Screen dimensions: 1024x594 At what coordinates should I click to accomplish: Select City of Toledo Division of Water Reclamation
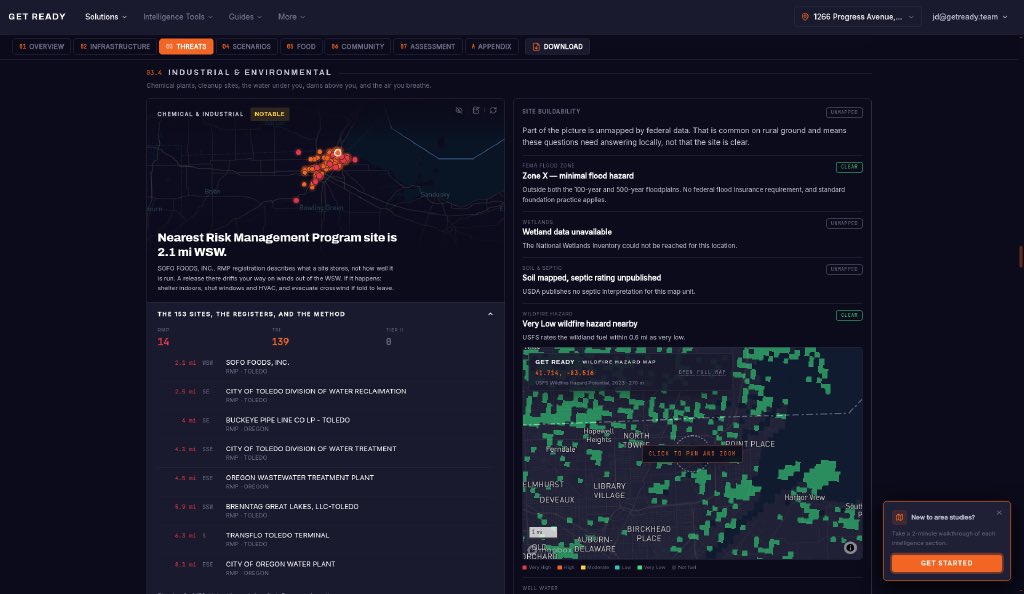[325, 395]
